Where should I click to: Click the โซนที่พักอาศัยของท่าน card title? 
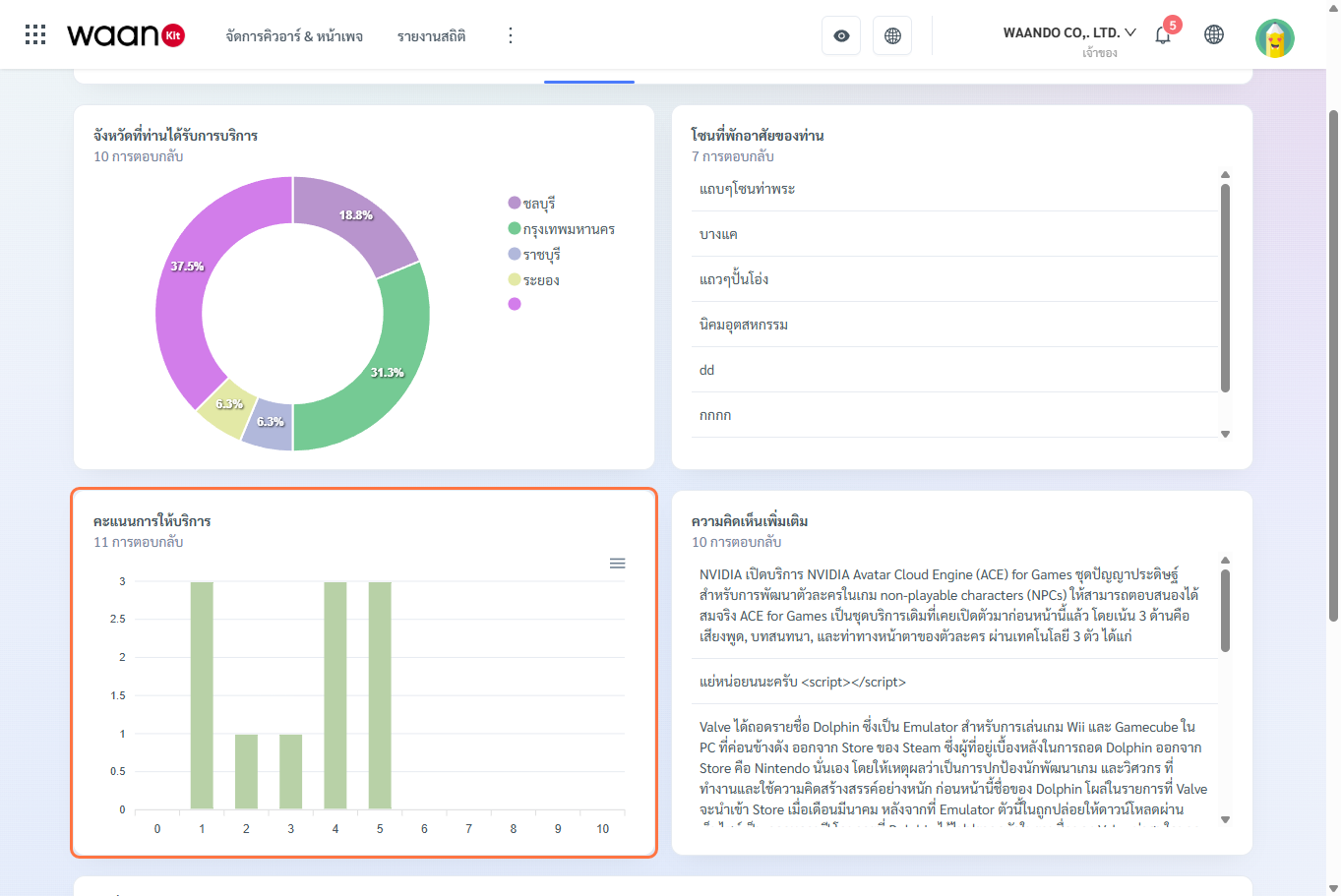(x=758, y=136)
